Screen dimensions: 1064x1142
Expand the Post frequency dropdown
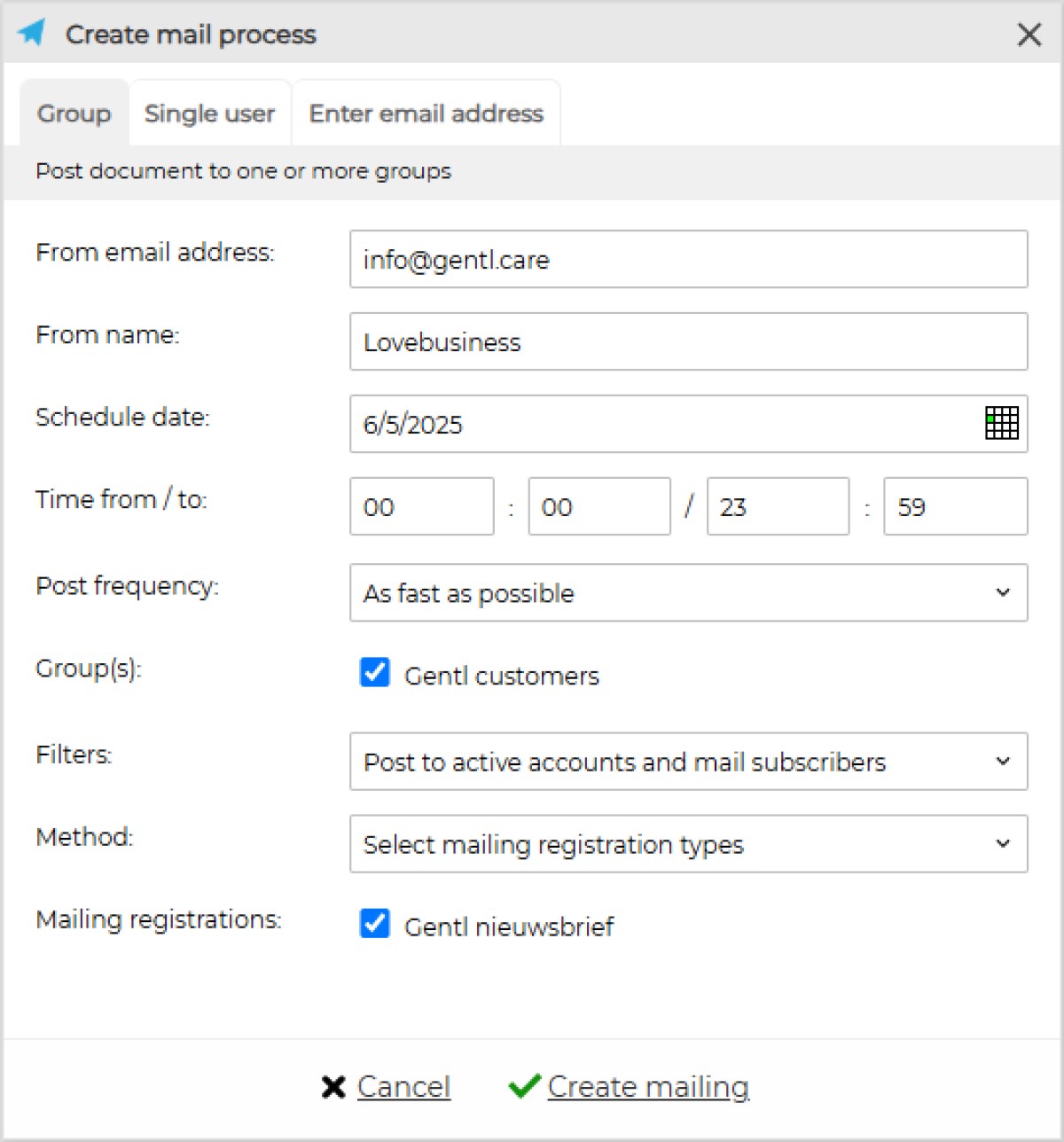(x=688, y=592)
